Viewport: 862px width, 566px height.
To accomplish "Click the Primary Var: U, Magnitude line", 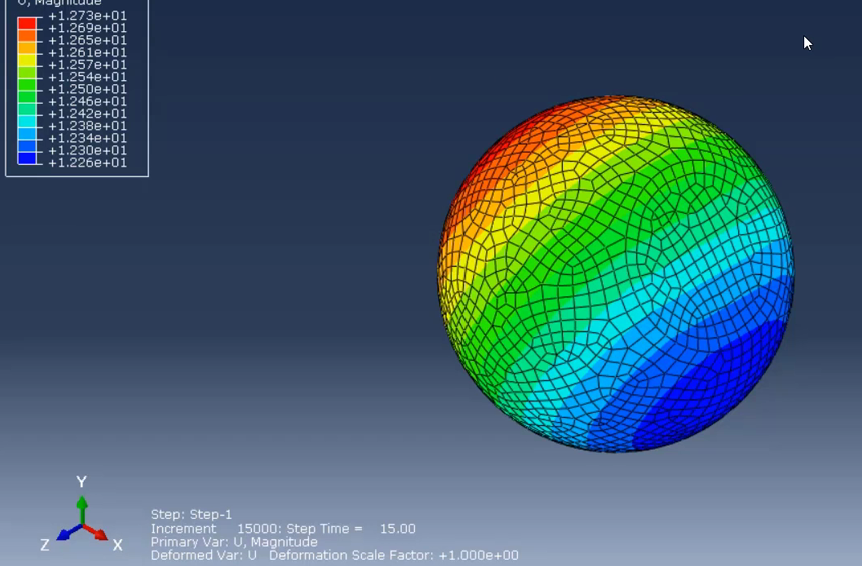I will [234, 542].
